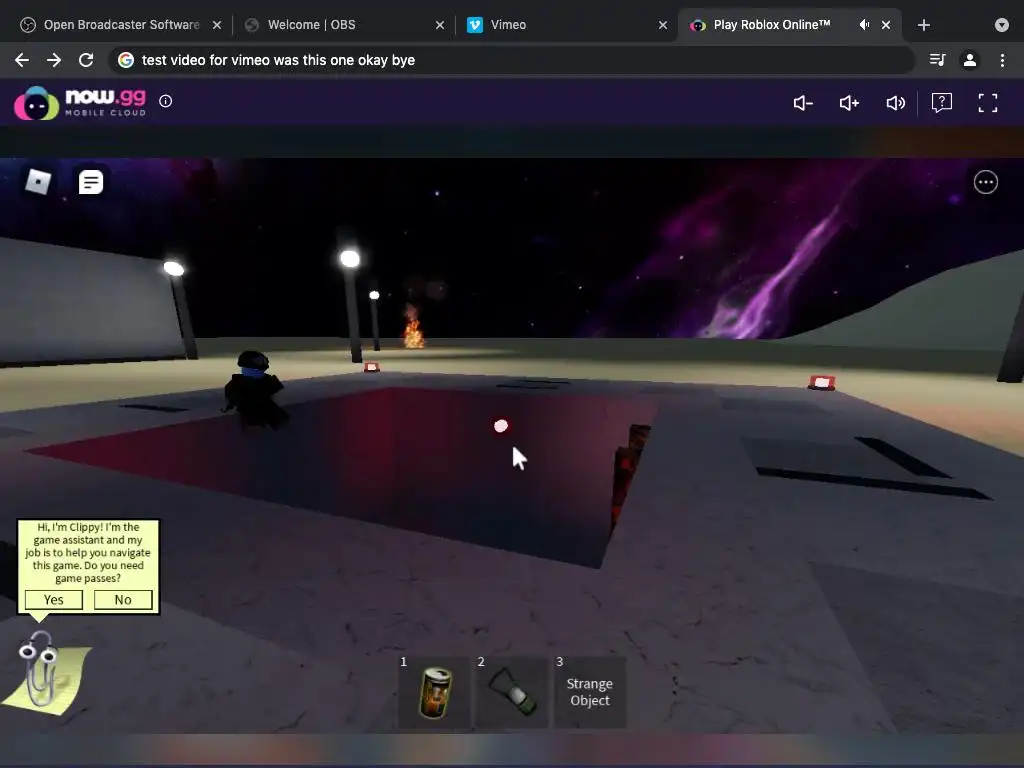Switch to Open Broadcaster Software tab
1024x768 pixels.
click(121, 25)
